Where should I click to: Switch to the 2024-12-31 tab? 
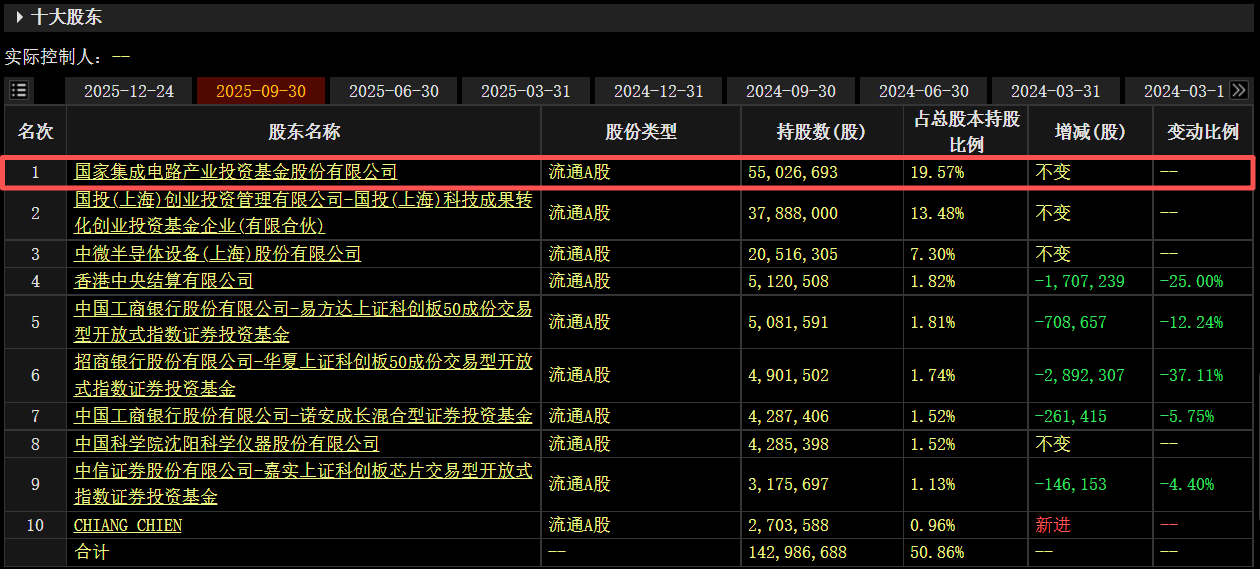coord(658,91)
